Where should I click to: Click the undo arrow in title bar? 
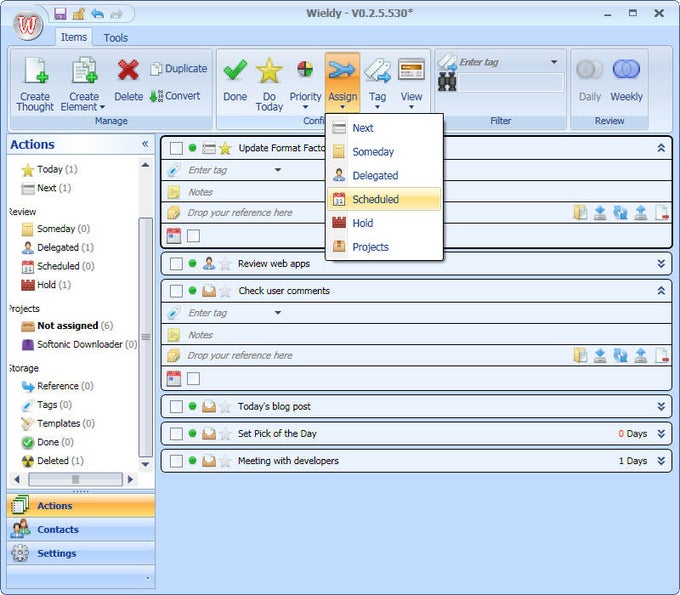[x=97, y=14]
